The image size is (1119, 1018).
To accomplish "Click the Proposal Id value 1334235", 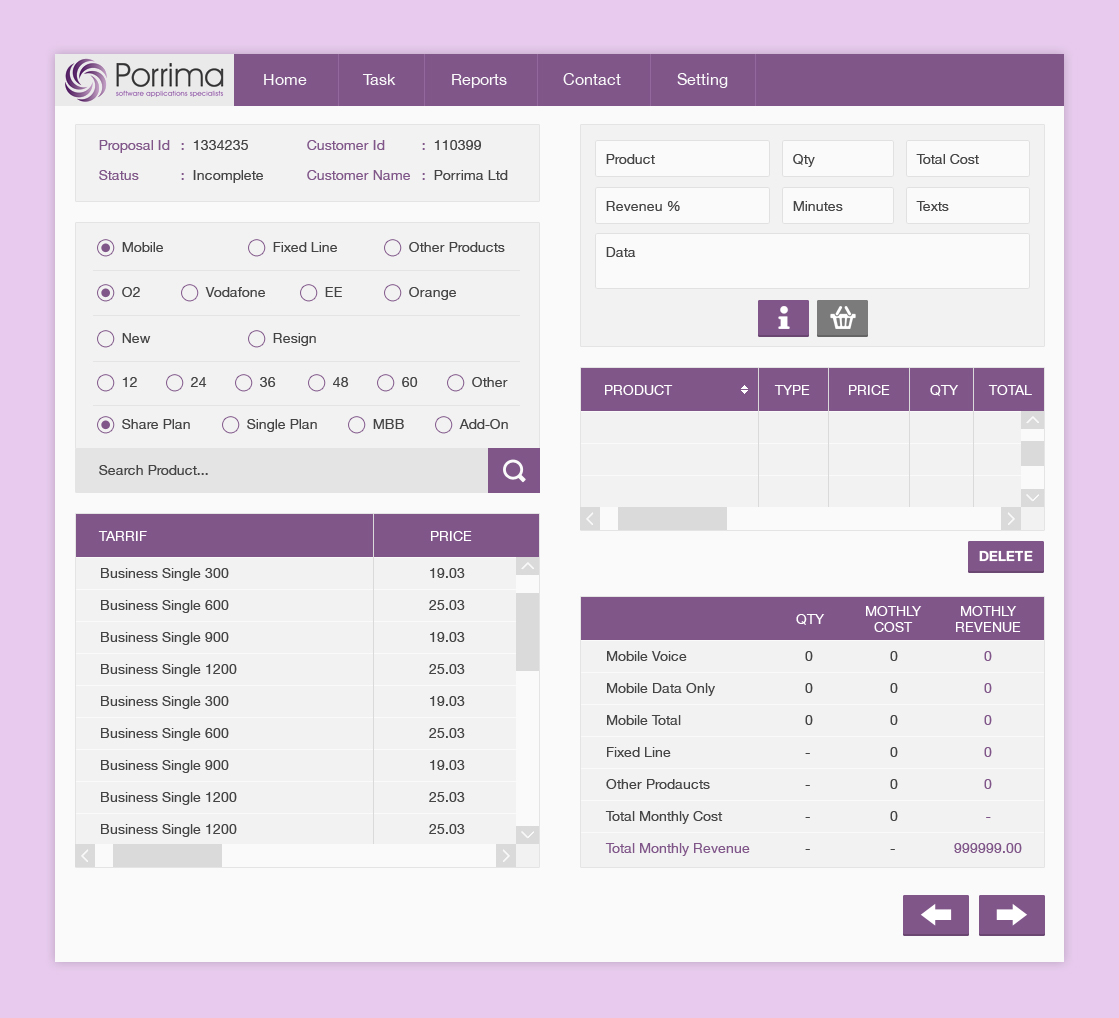I will pyautogui.click(x=221, y=145).
